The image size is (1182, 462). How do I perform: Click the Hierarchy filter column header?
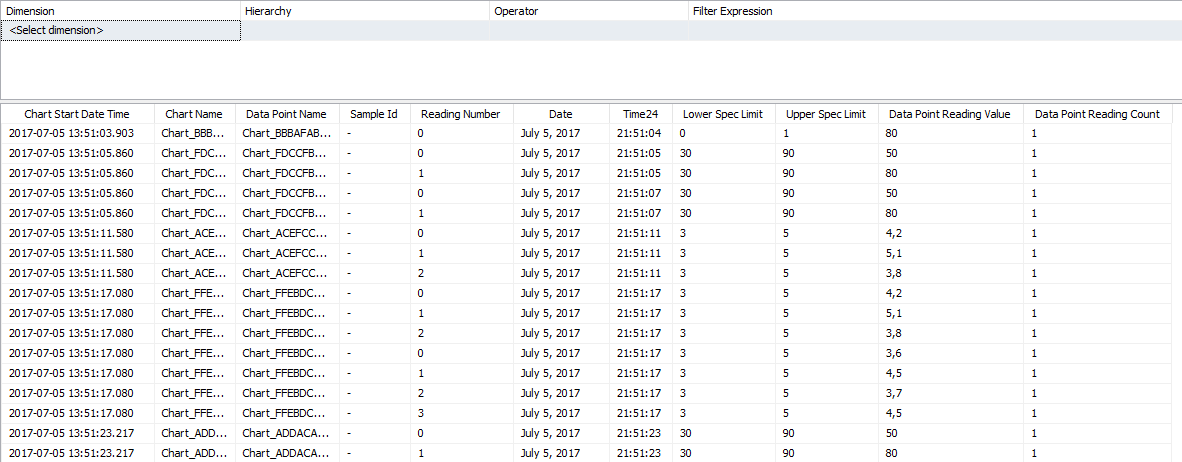365,11
